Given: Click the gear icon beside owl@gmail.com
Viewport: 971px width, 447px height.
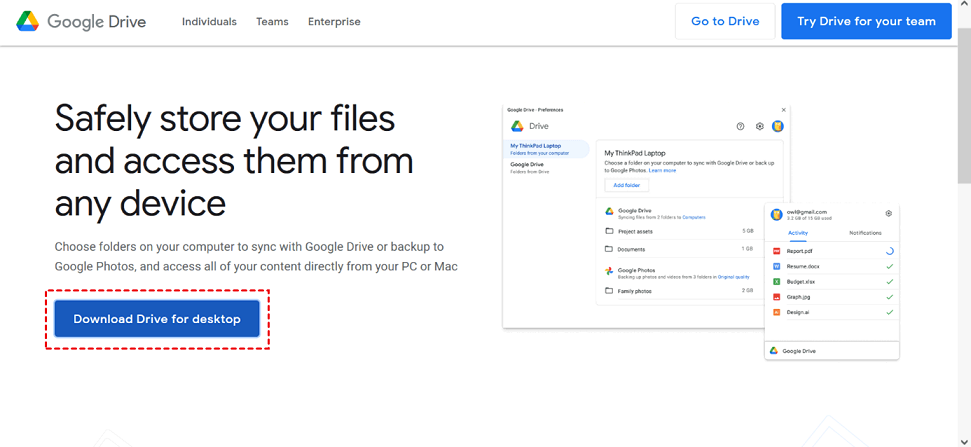Looking at the screenshot, I should 888,213.
